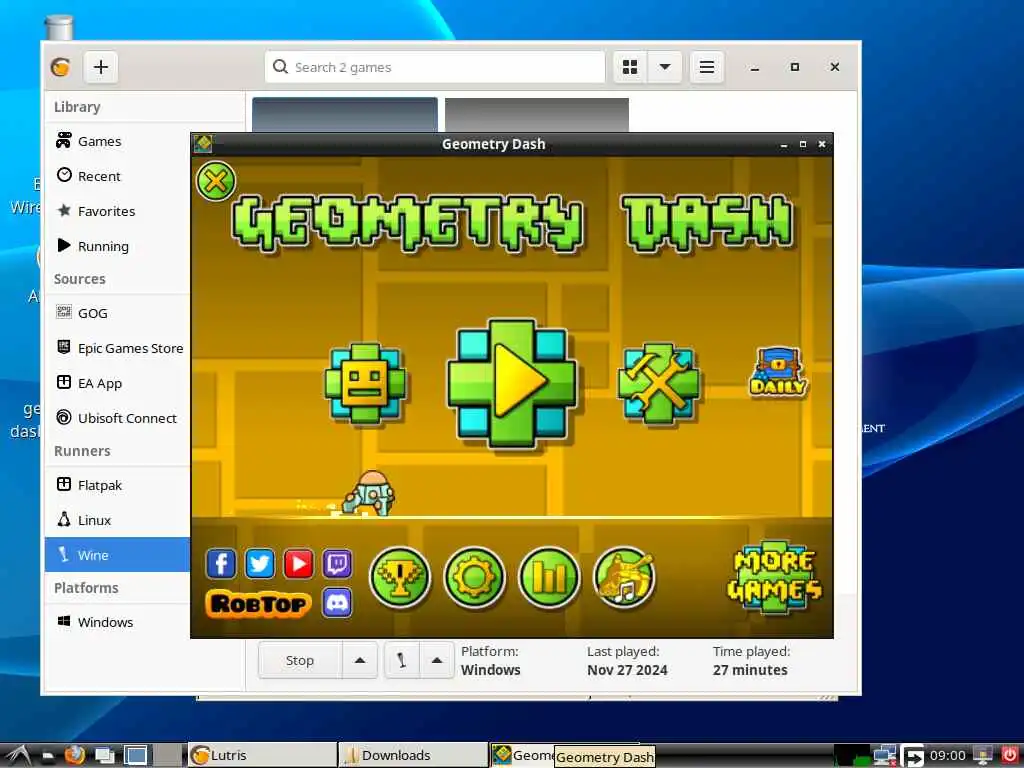Viewport: 1024px width, 768px height.
Task: Select Epic Games Store source
Action: point(118,348)
